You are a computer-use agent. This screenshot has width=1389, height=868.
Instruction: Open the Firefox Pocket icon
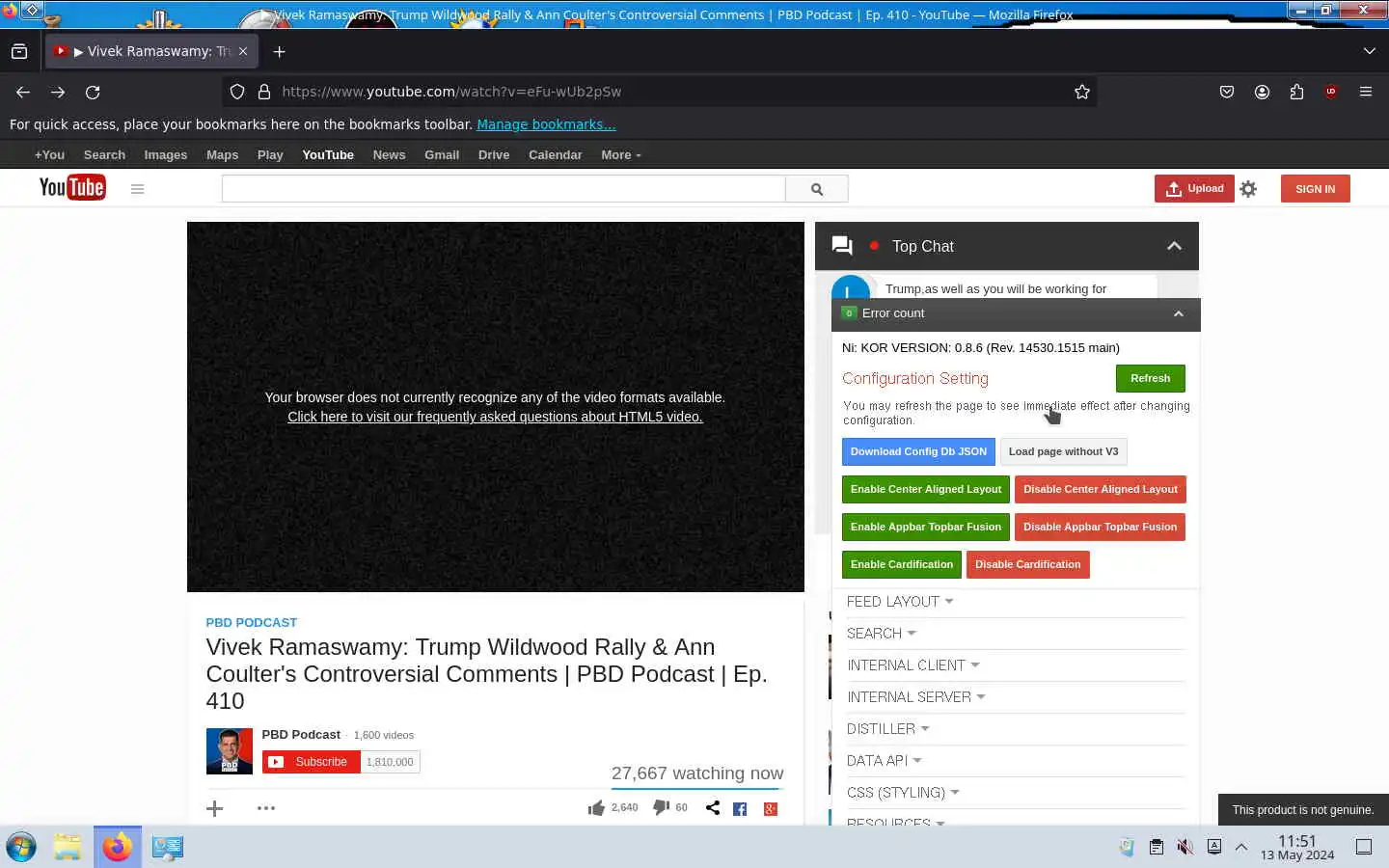coord(1227,92)
